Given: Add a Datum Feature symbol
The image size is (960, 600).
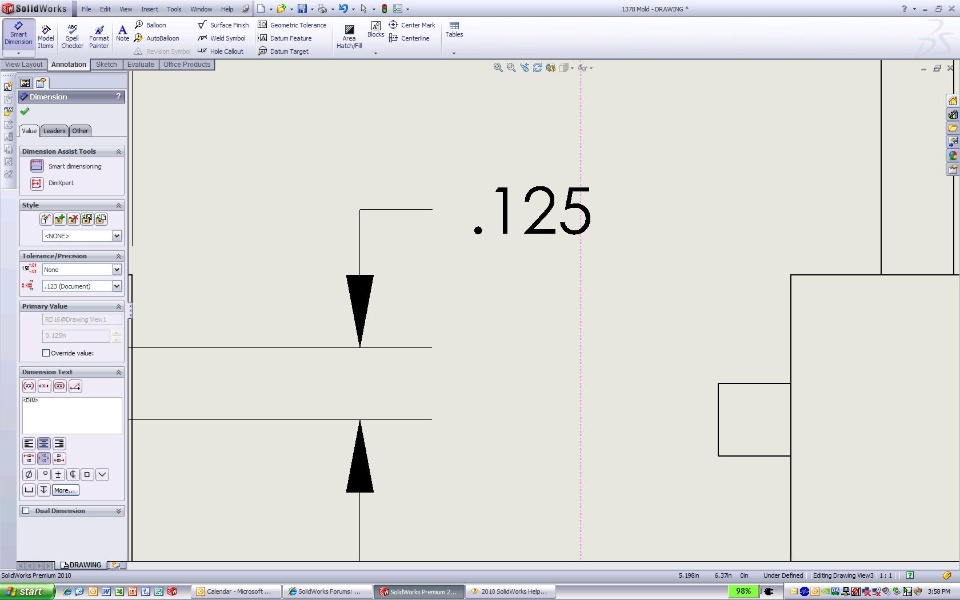Looking at the screenshot, I should click(x=285, y=38).
